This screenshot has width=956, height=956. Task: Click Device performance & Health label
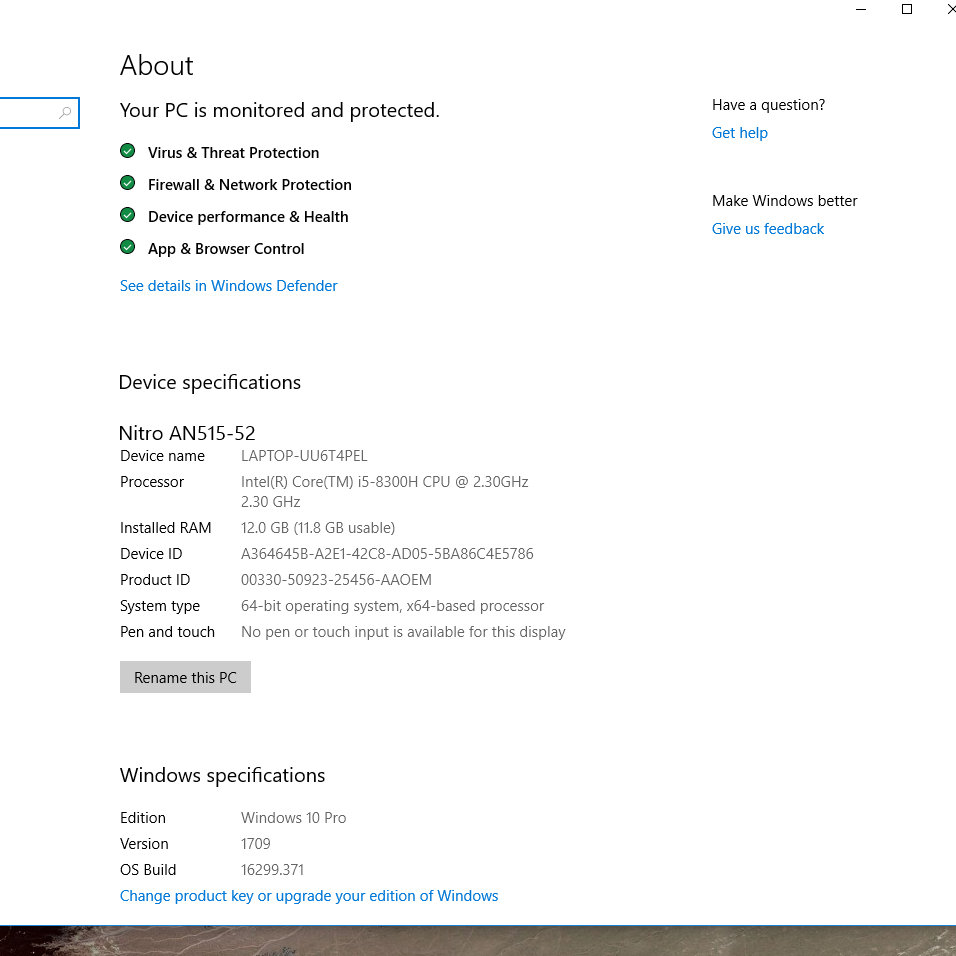pos(248,217)
